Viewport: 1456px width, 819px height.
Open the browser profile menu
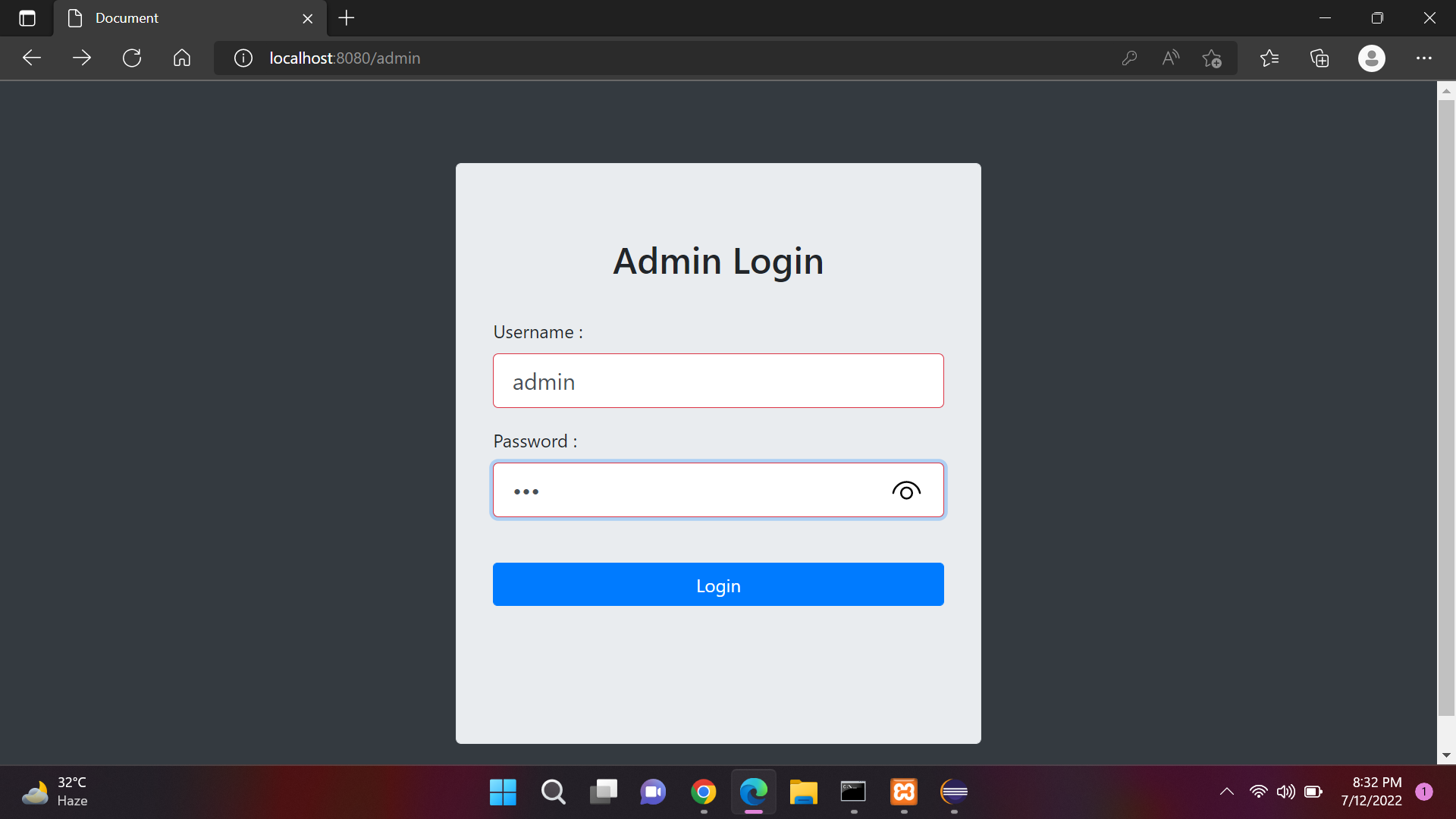tap(1371, 58)
